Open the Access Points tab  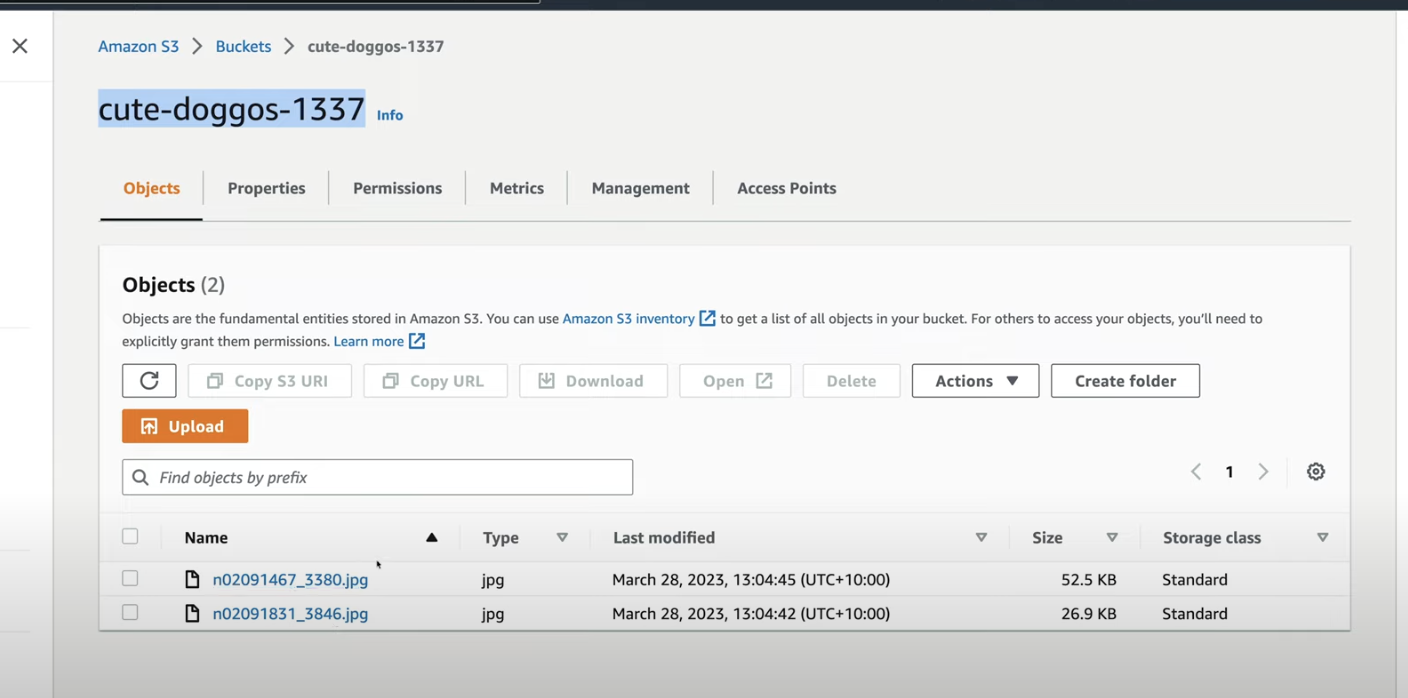pyautogui.click(x=787, y=188)
